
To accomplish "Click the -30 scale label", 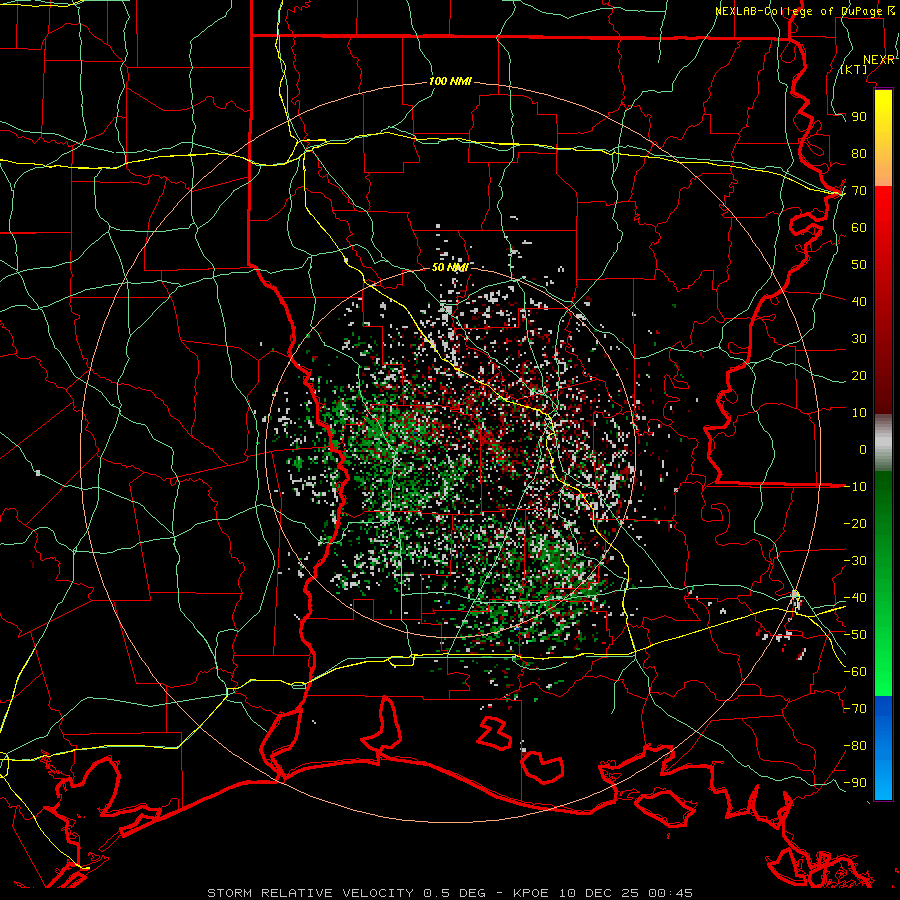I will pyautogui.click(x=855, y=561).
